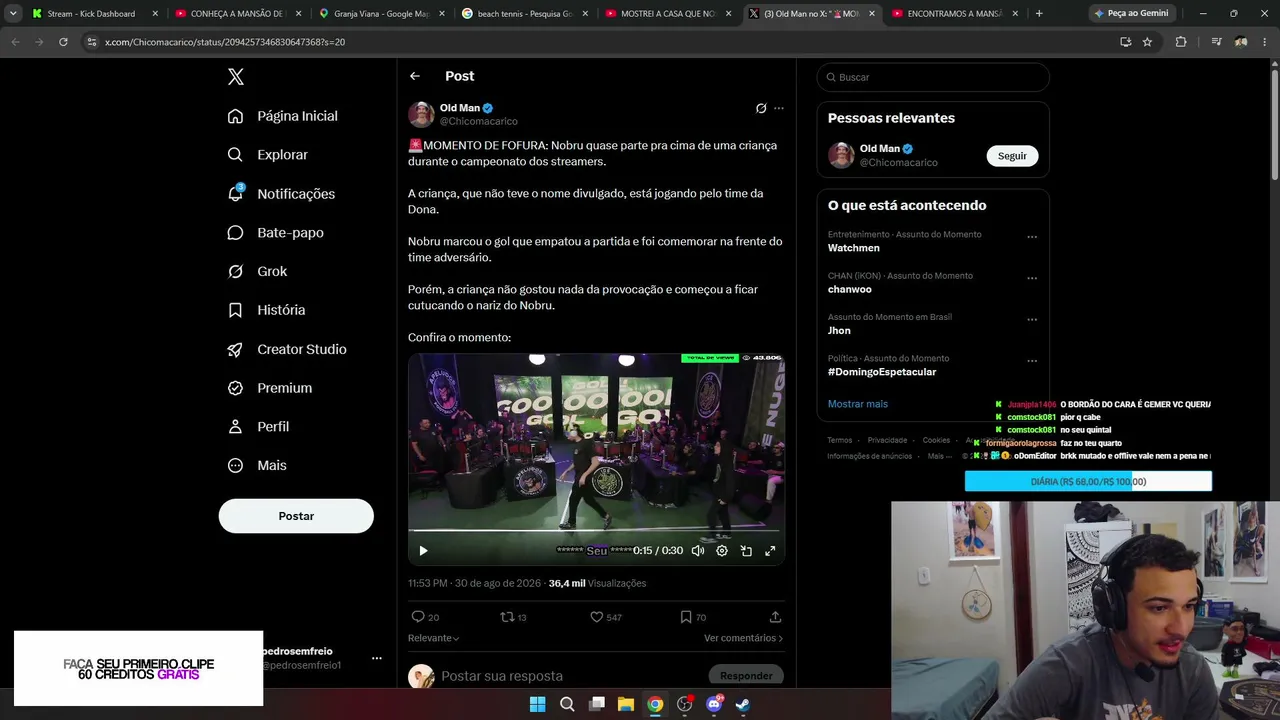Image resolution: width=1280 pixels, height=720 pixels.
Task: Switch to the MOSTREI A CASA tab
Action: (x=668, y=14)
